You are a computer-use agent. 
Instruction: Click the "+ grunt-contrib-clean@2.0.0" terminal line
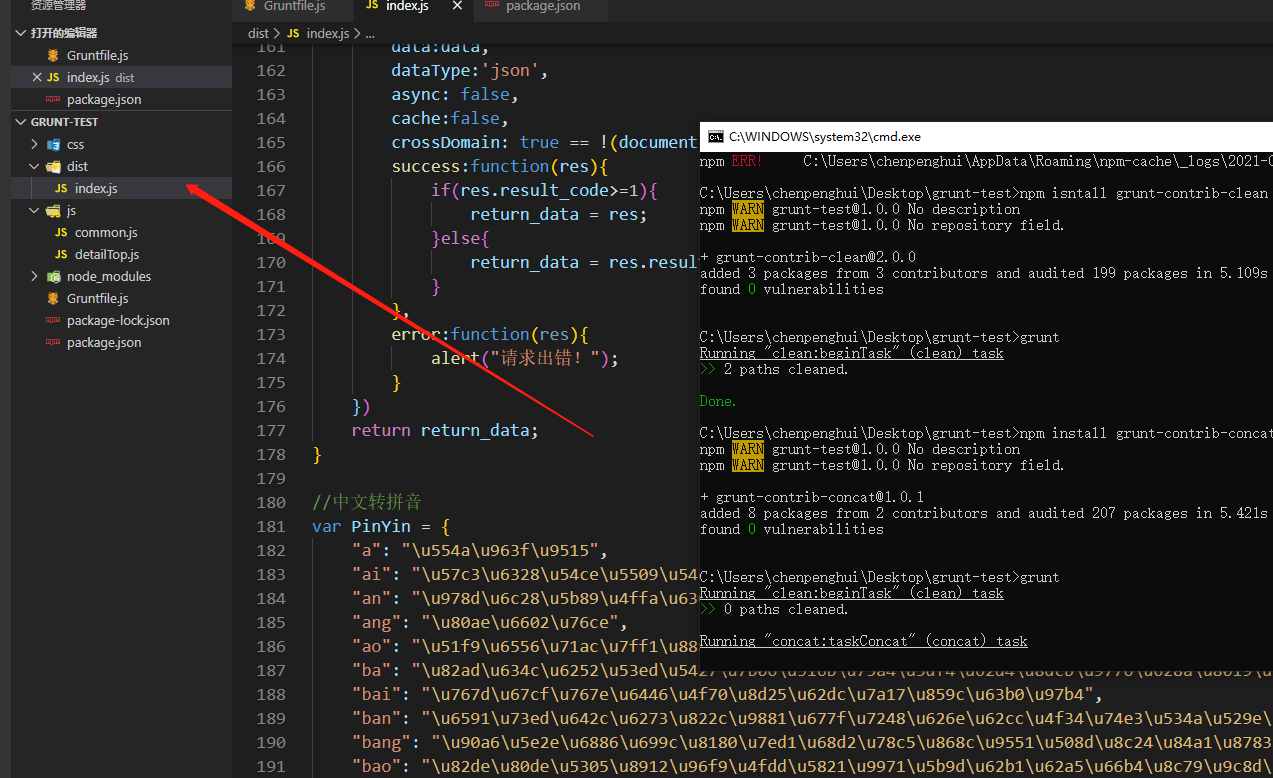[808, 257]
